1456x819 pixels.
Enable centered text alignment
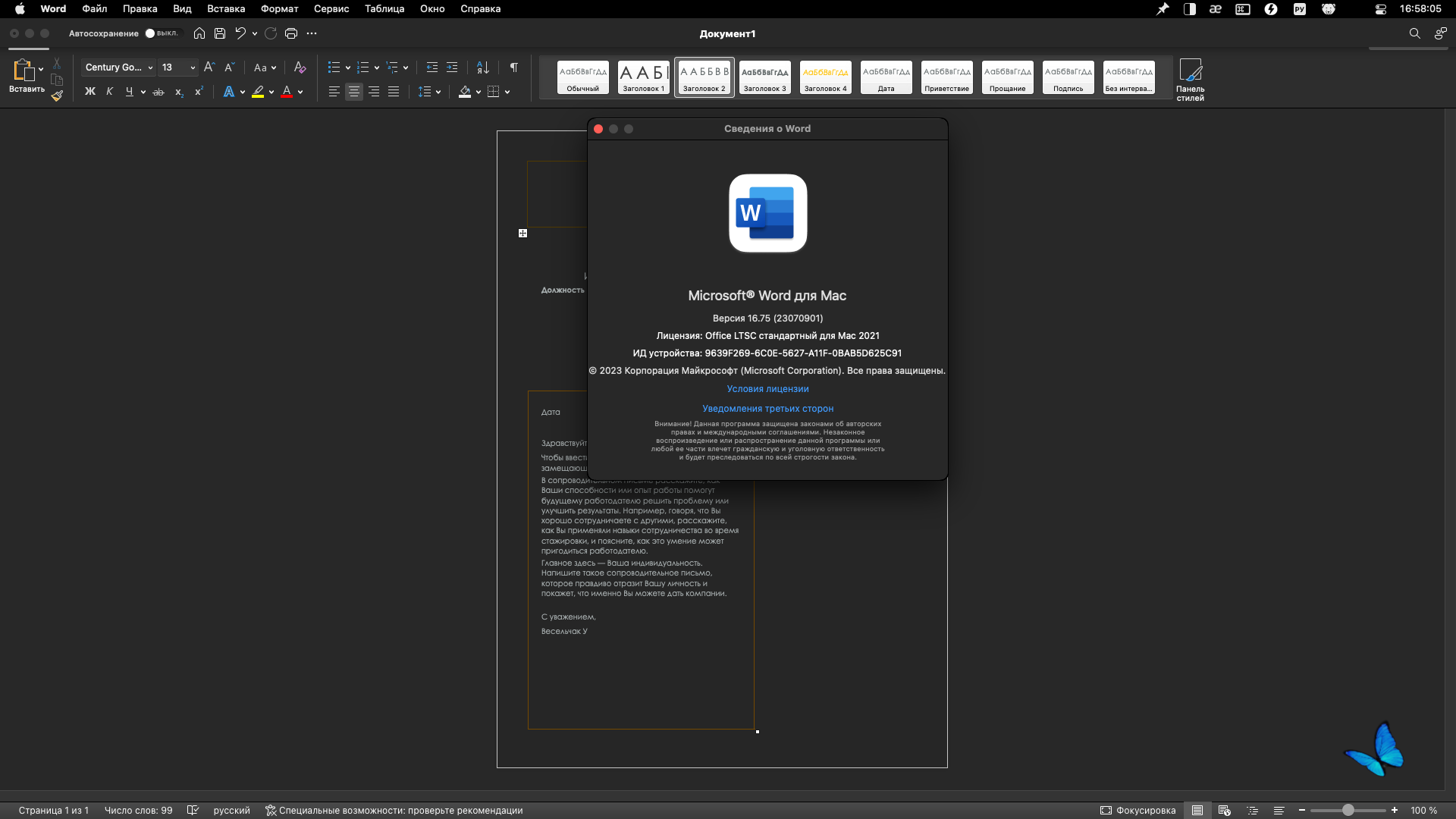(353, 92)
